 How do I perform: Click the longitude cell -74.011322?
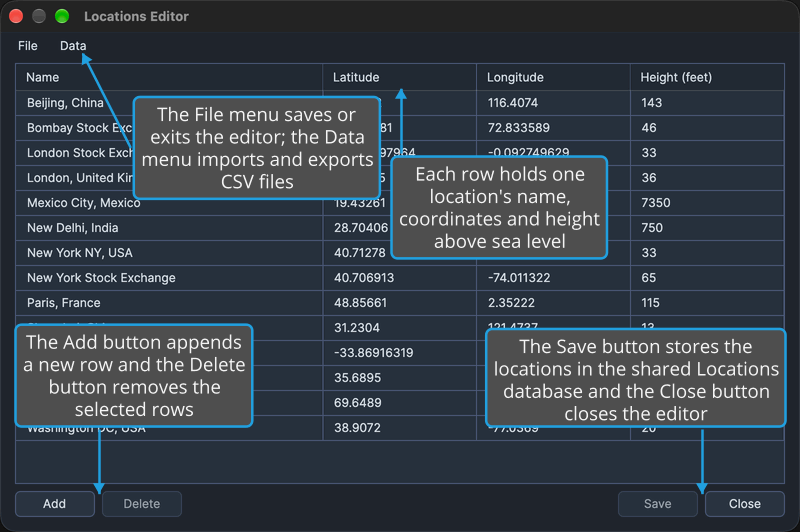point(554,278)
